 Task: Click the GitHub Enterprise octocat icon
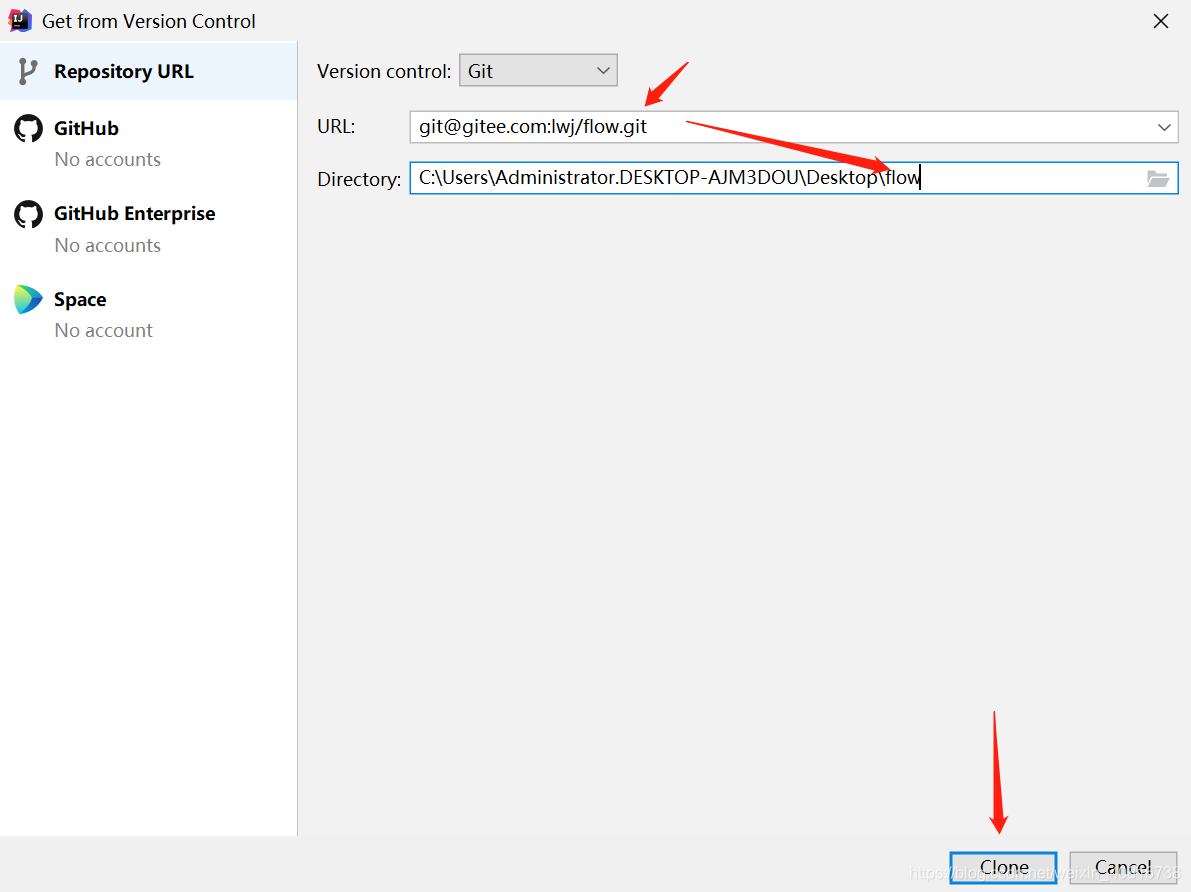[x=28, y=214]
